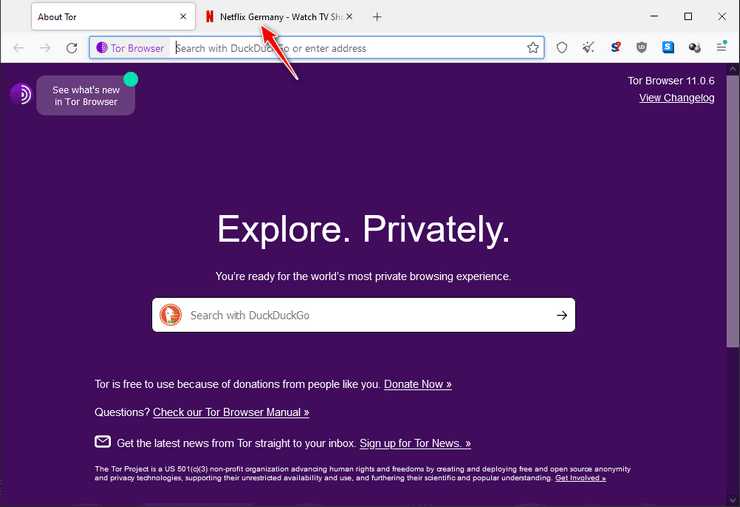Switch to the Netflix Germany tab
This screenshot has width=740, height=507.
tap(279, 17)
